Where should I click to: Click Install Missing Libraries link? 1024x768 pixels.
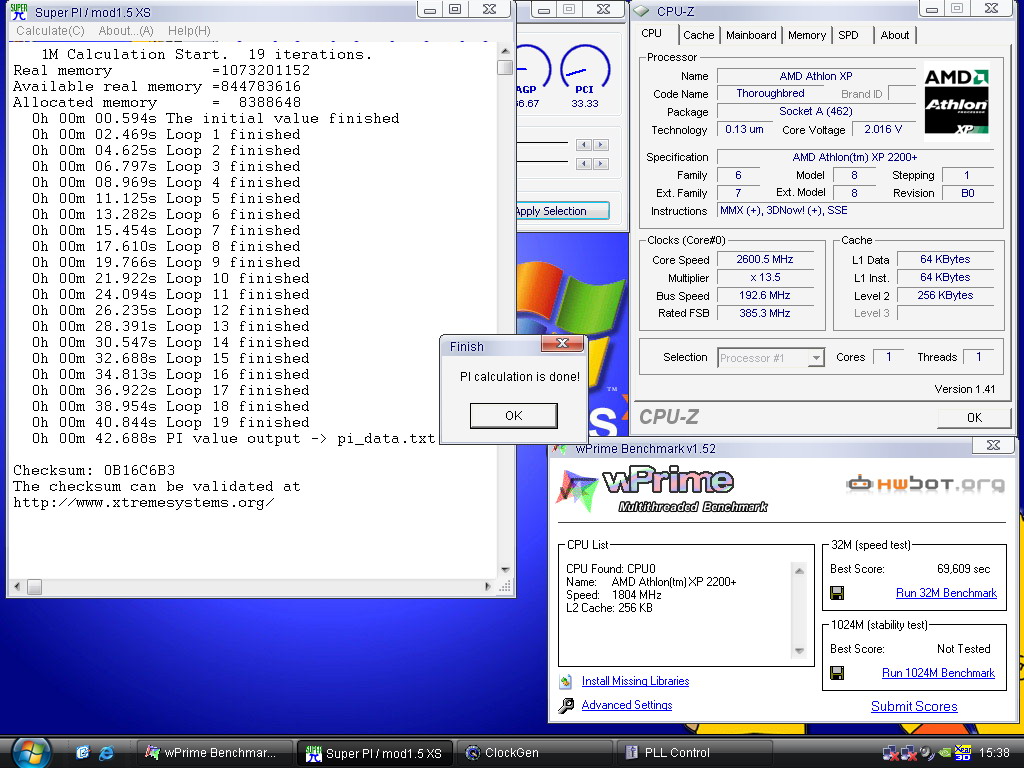pyautogui.click(x=635, y=681)
